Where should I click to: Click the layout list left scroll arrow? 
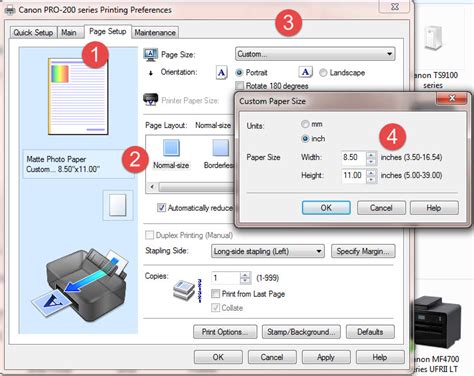(152, 187)
